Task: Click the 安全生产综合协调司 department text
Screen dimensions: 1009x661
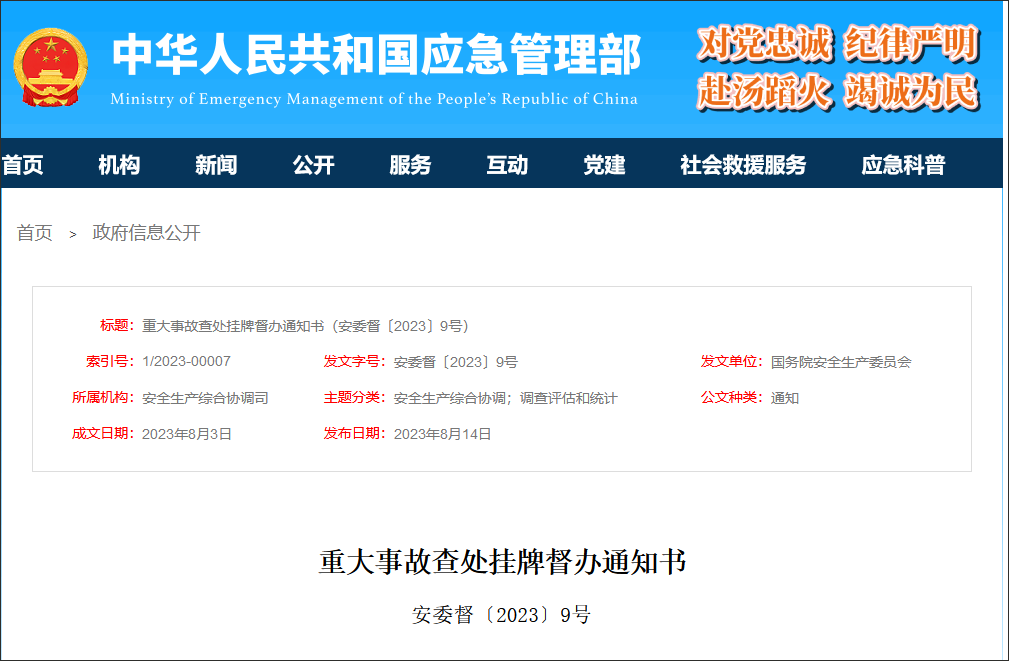Action: 207,397
